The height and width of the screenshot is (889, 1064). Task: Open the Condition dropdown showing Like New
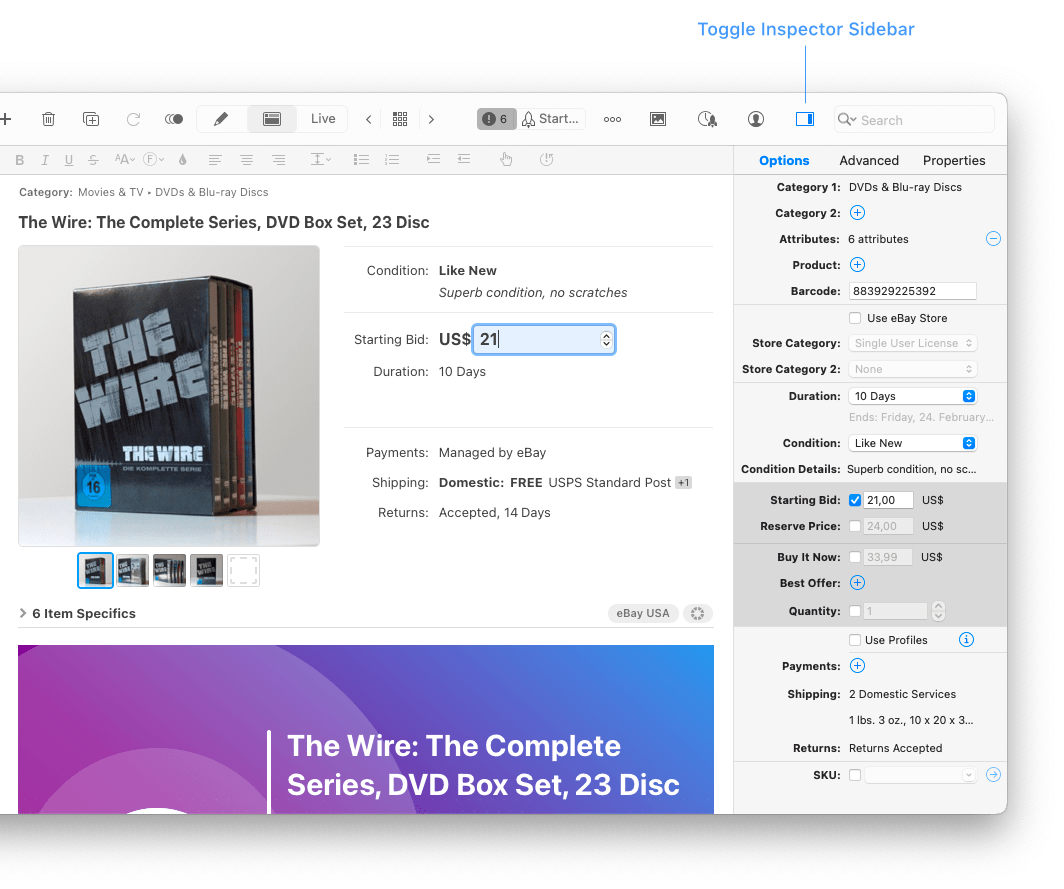point(913,443)
